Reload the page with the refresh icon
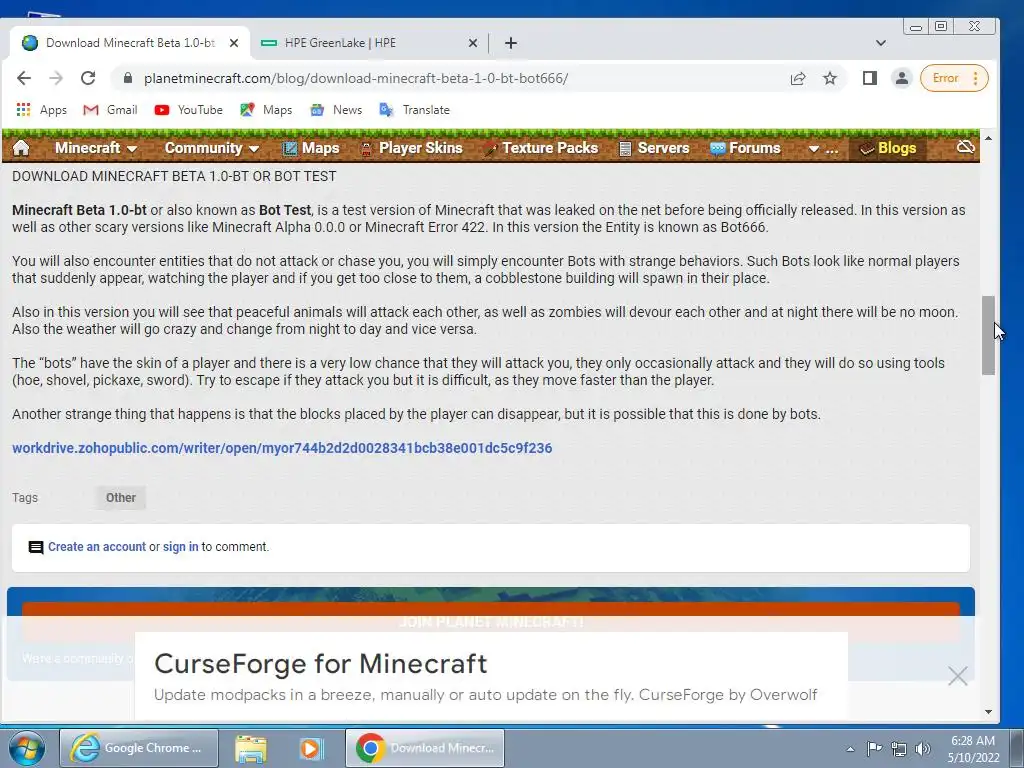 pos(88,78)
